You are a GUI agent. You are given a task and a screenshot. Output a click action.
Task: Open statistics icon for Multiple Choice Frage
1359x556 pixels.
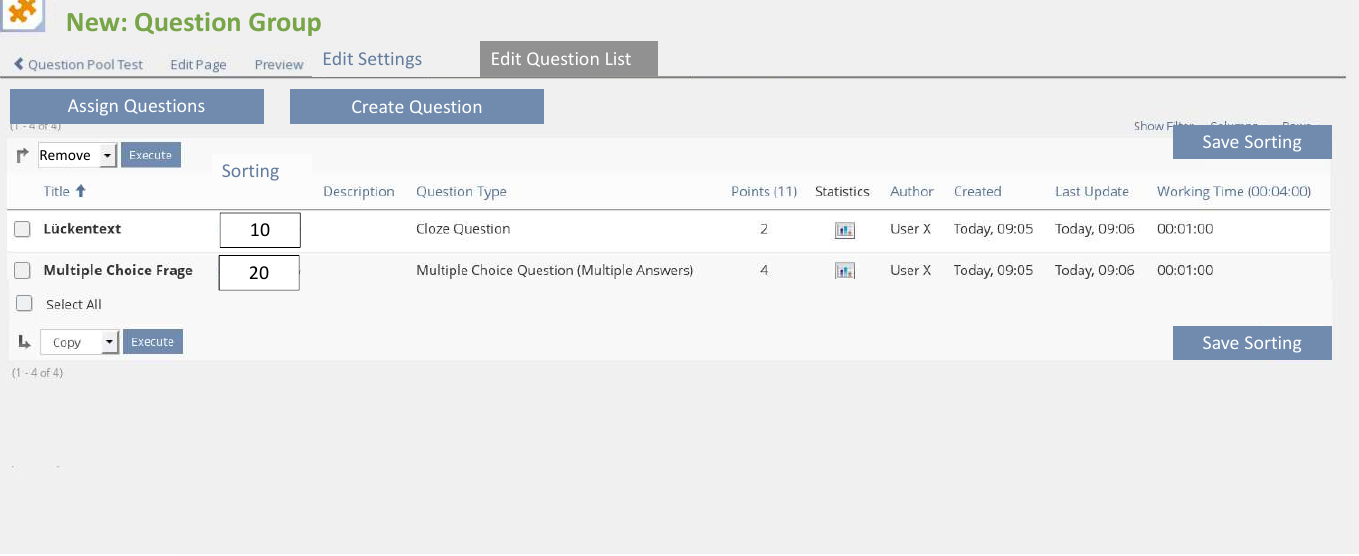845,271
